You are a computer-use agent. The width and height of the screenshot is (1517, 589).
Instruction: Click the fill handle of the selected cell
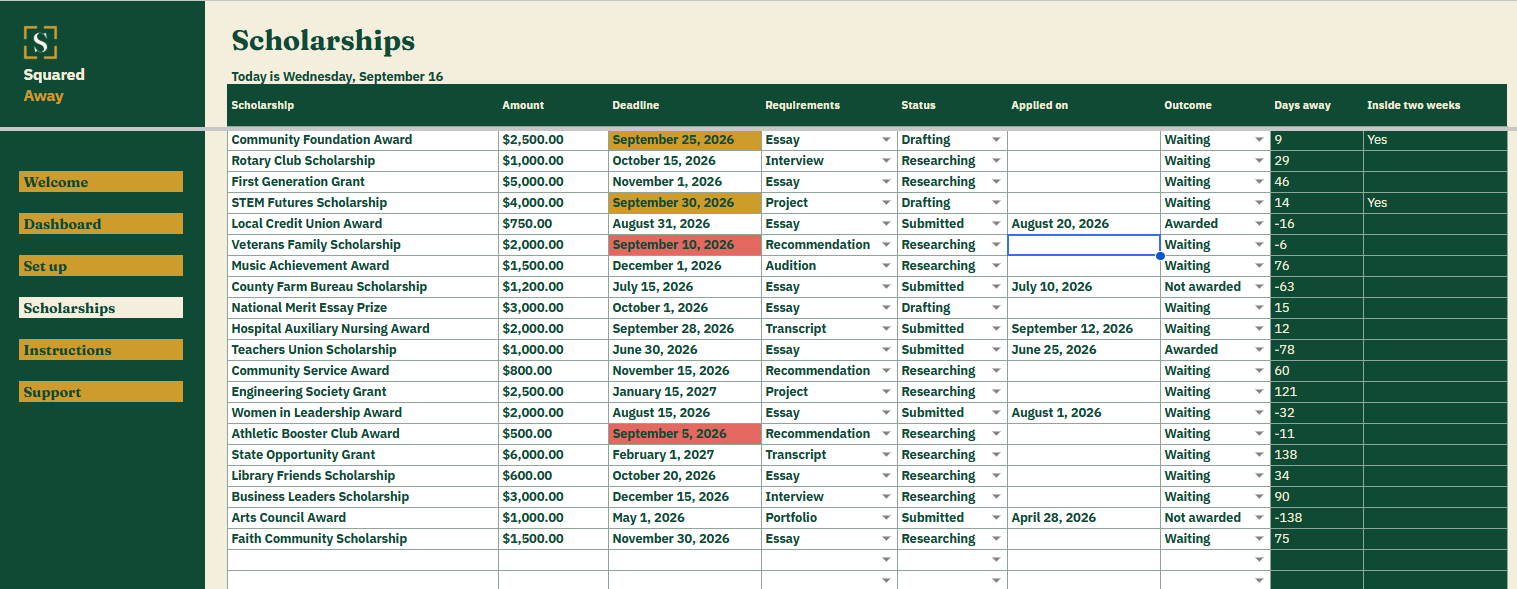pyautogui.click(x=1160, y=256)
